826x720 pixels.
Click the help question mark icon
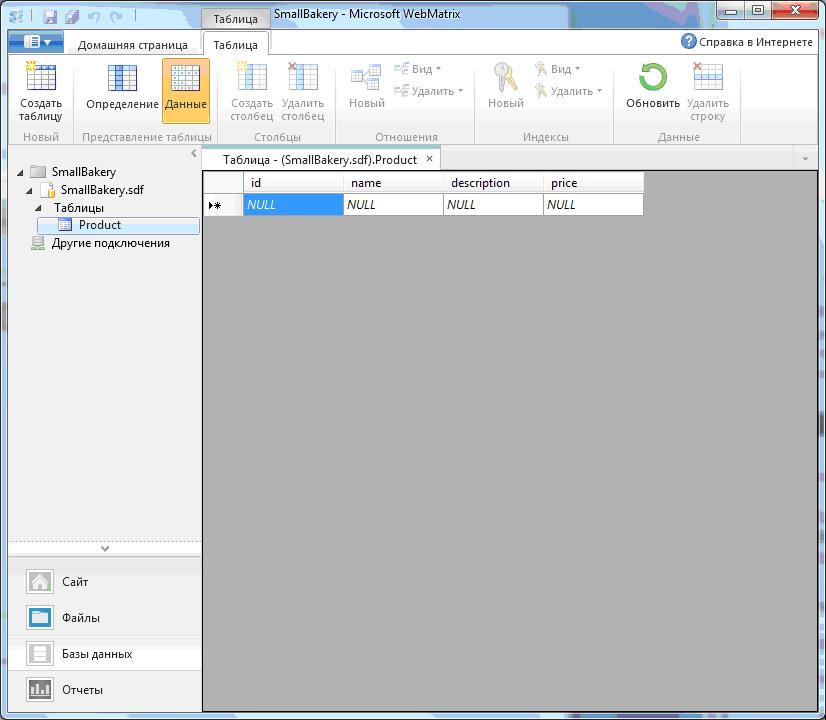(x=689, y=41)
